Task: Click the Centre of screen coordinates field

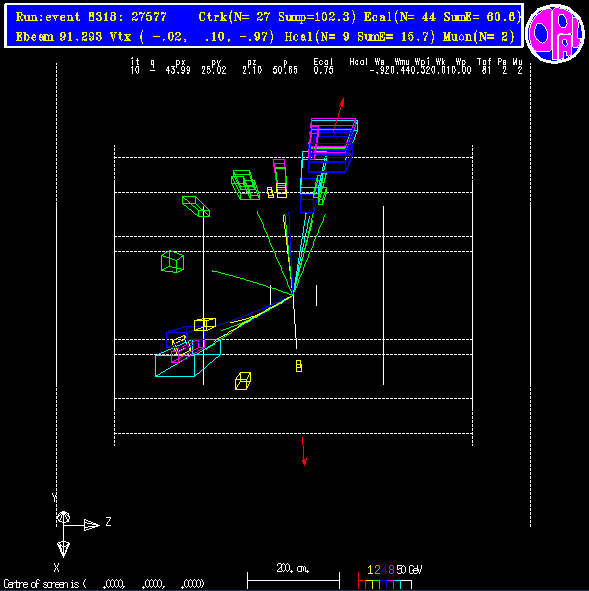Action: 104,584
